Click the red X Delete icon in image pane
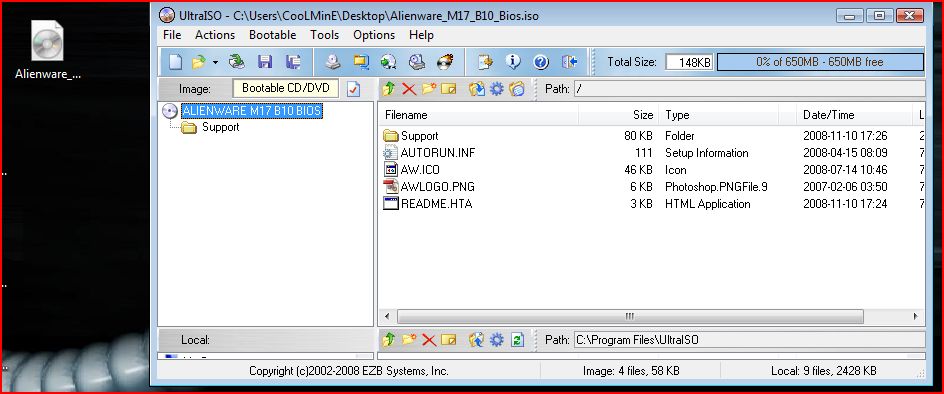Viewport: 944px width, 394px height. [409, 89]
